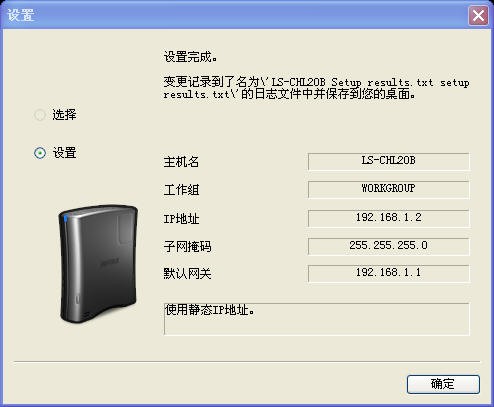Select the 设置 radio button
Image resolution: width=494 pixels, height=407 pixels.
point(40,153)
